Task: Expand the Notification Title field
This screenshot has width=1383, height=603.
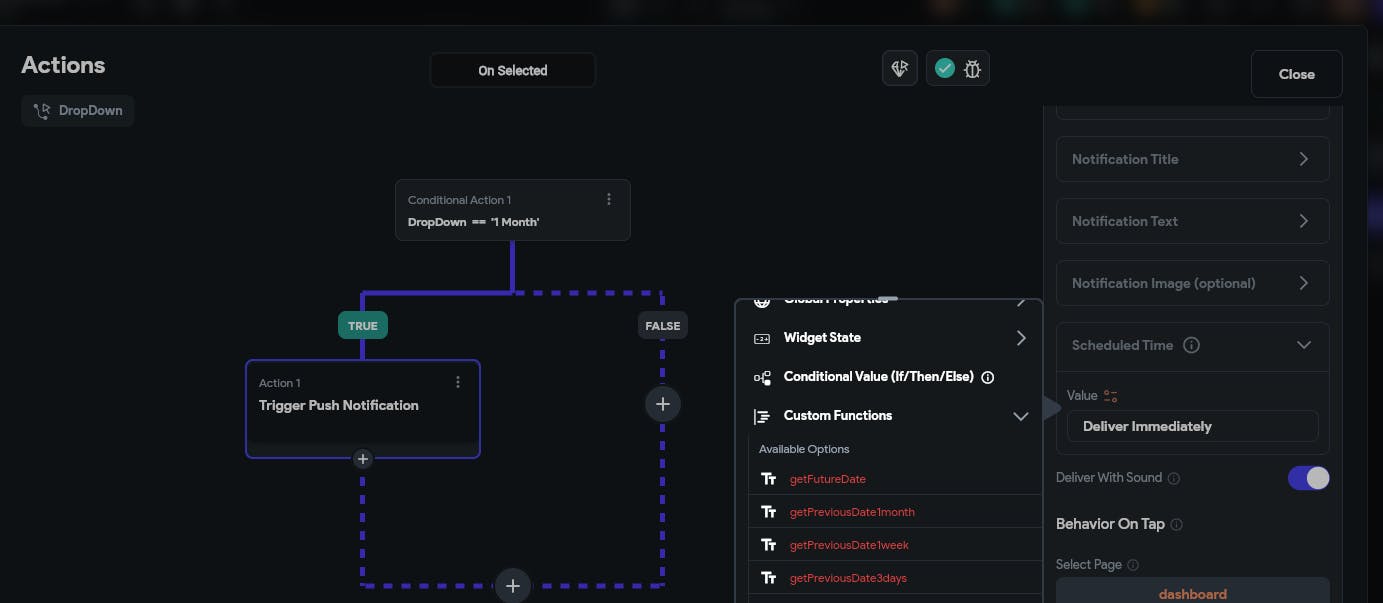Action: coord(1303,159)
